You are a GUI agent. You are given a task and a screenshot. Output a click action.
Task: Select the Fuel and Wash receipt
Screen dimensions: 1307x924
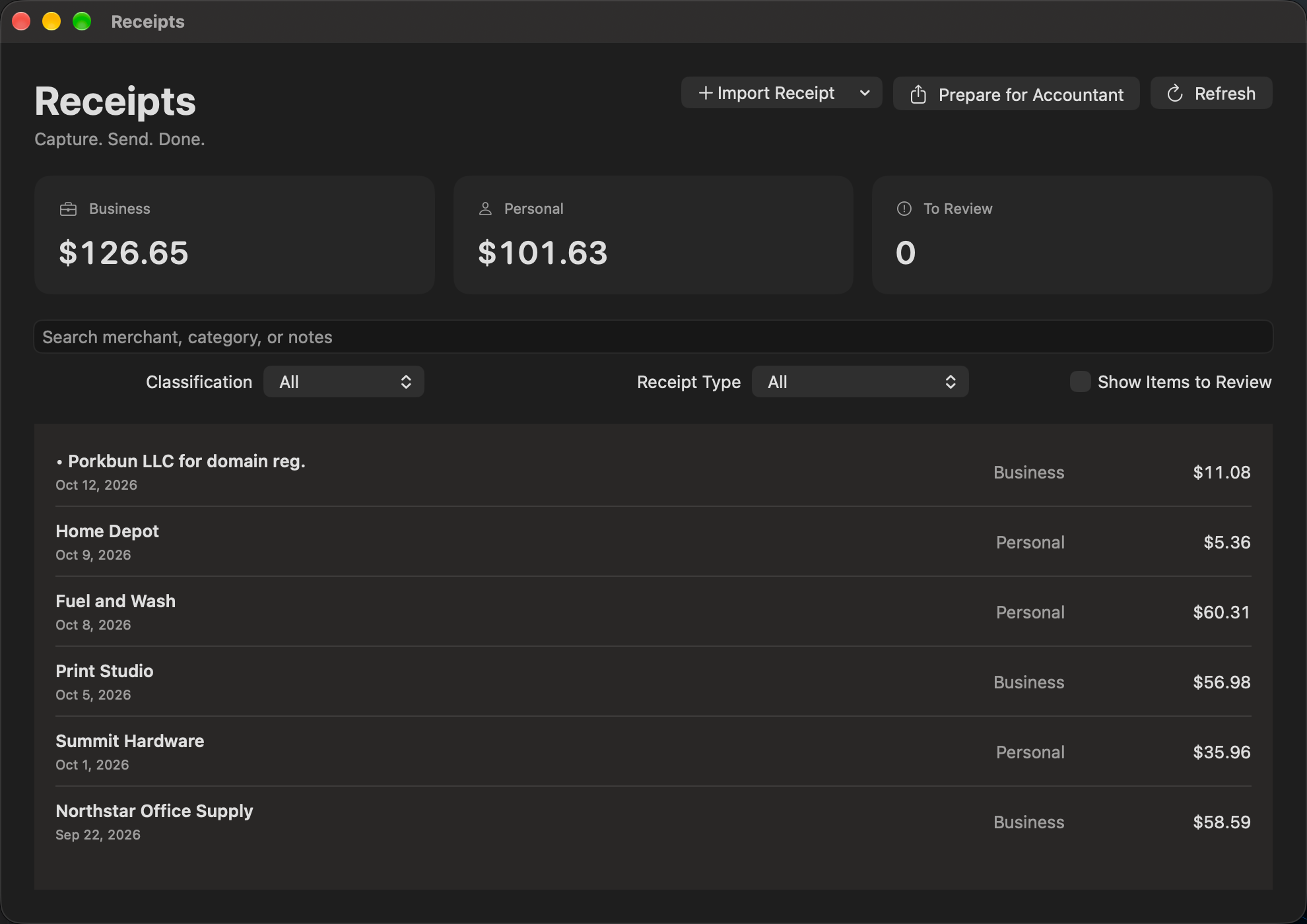point(653,612)
